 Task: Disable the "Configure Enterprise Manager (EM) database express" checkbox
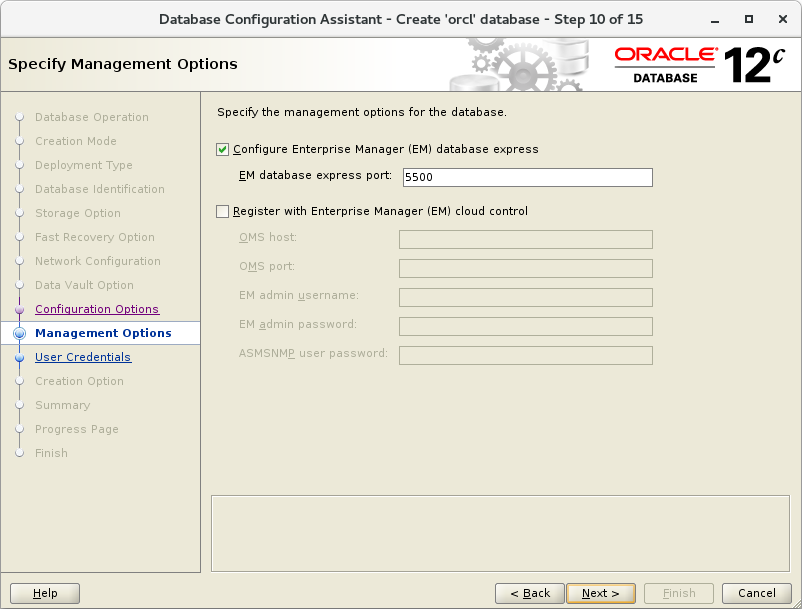coord(222,150)
